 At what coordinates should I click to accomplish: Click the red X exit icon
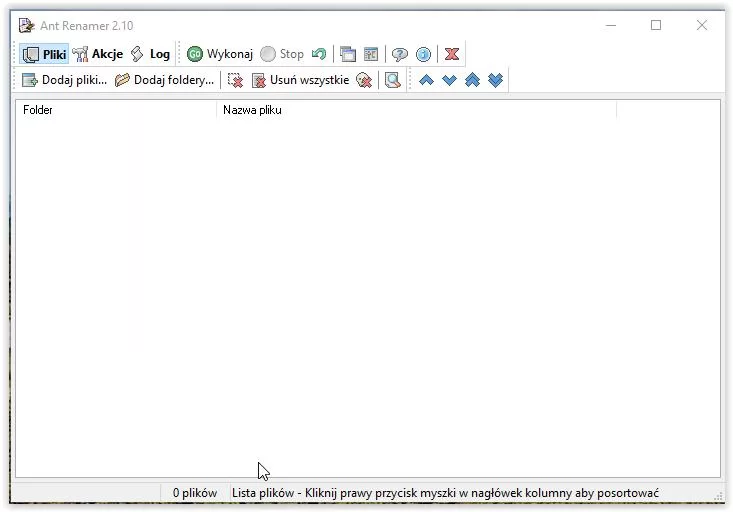click(452, 54)
